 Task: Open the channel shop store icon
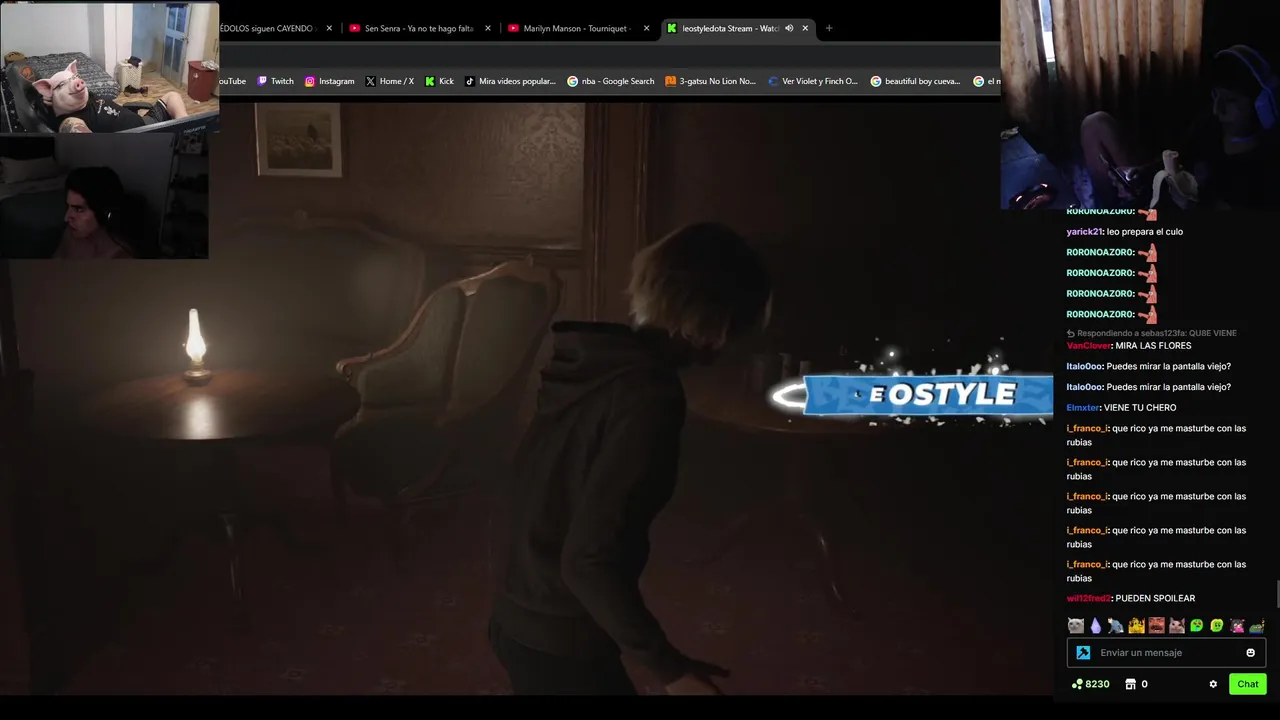(1130, 684)
